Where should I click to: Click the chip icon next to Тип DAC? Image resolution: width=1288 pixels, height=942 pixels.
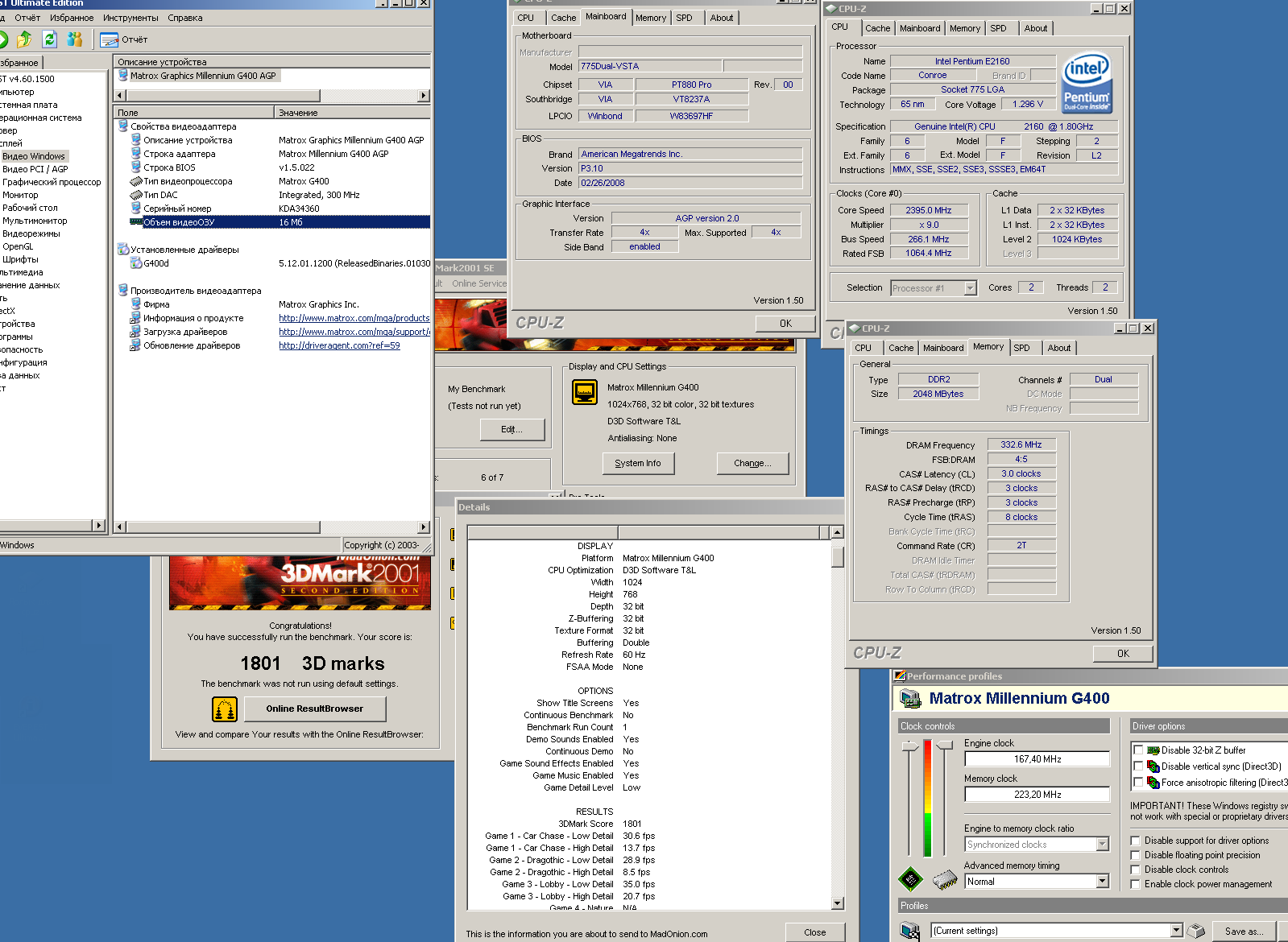[136, 195]
